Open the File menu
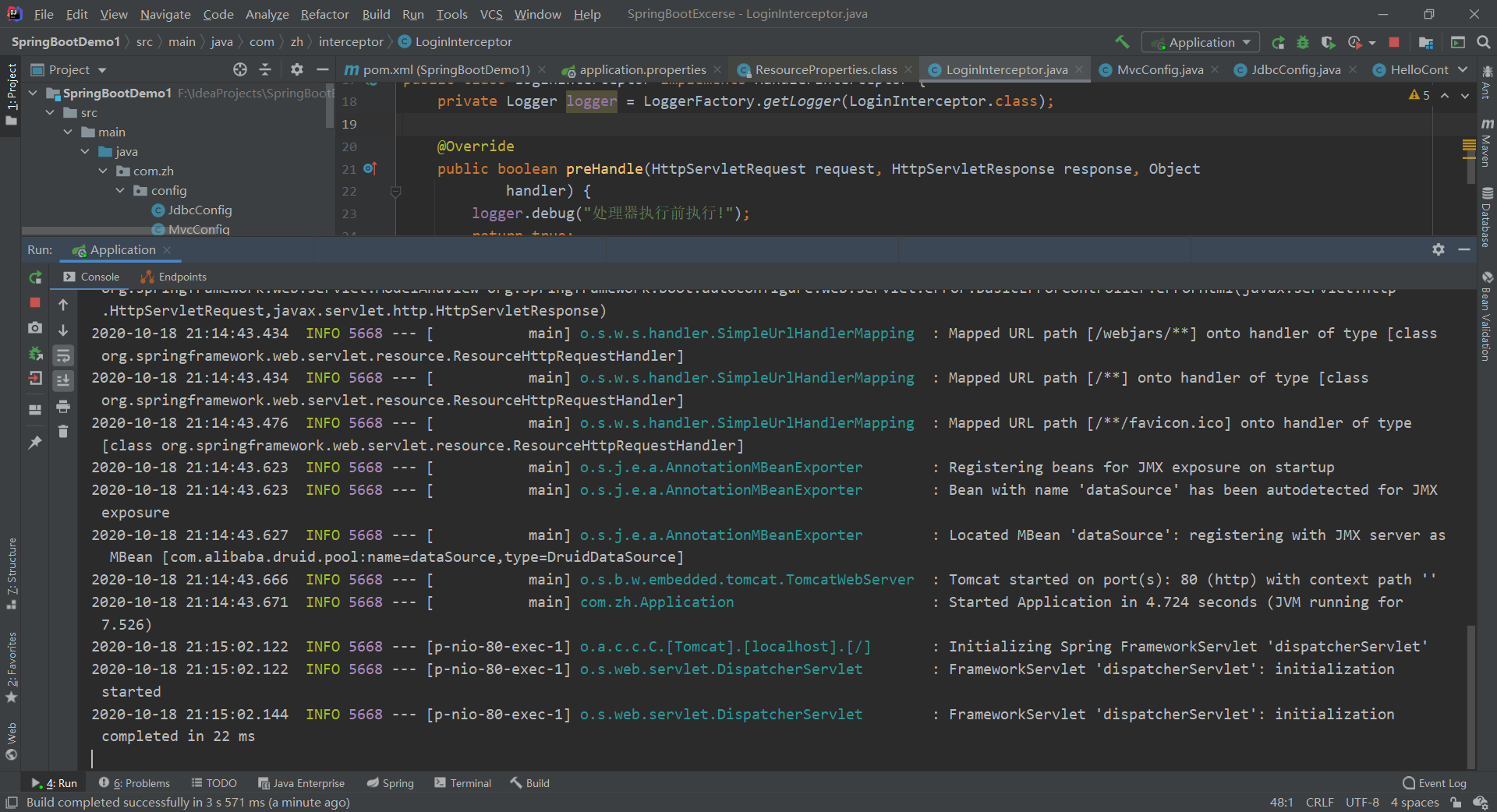Viewport: 1497px width, 812px height. [x=44, y=14]
